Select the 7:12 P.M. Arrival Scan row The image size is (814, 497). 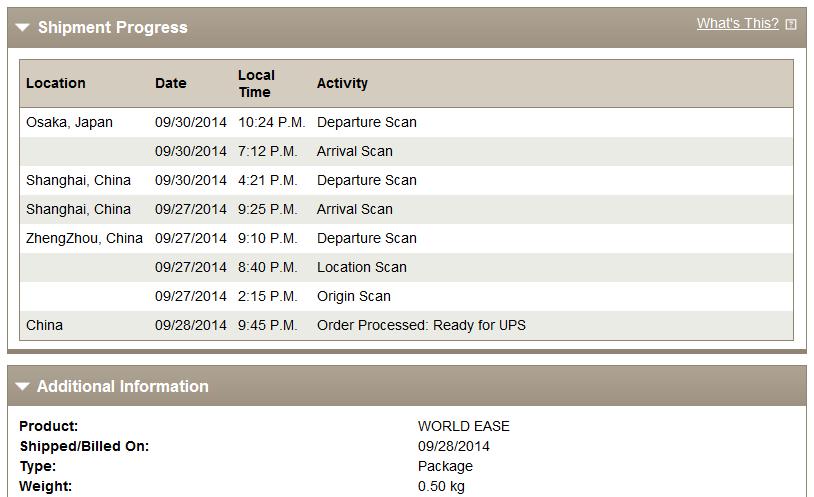(406, 152)
